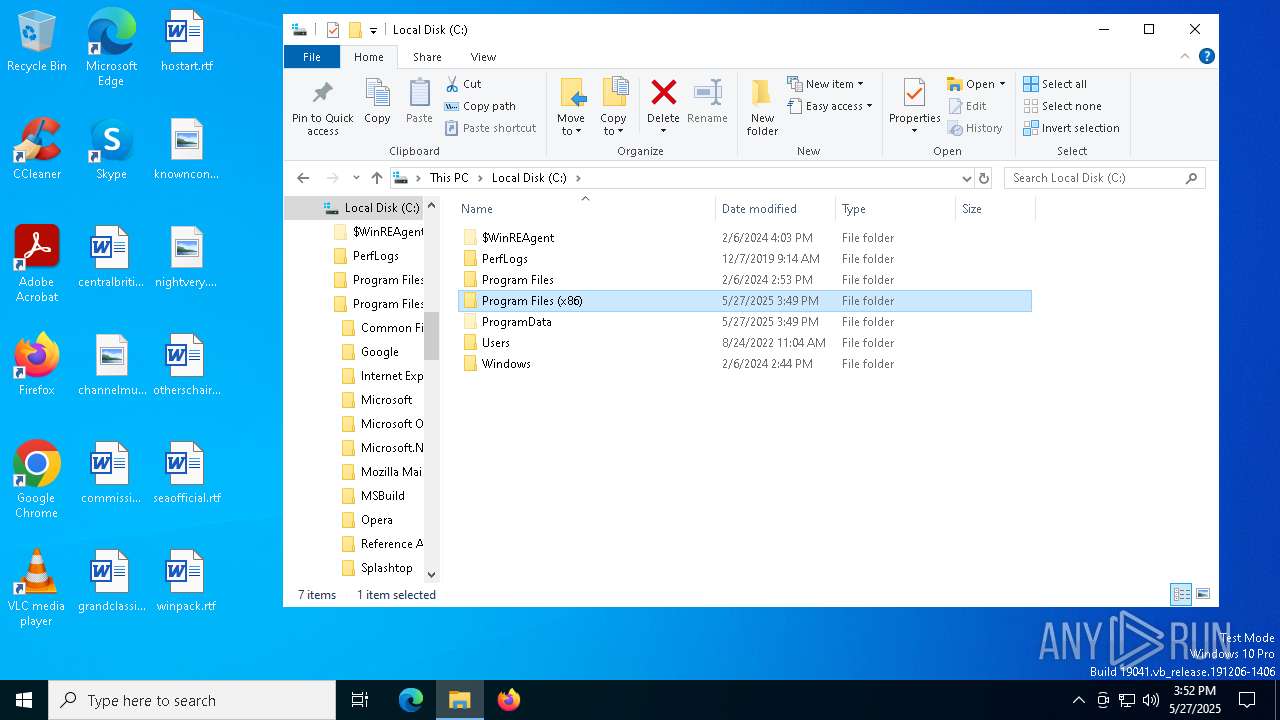Click the Task View taskbar icon
1280x720 pixels.
click(x=360, y=700)
